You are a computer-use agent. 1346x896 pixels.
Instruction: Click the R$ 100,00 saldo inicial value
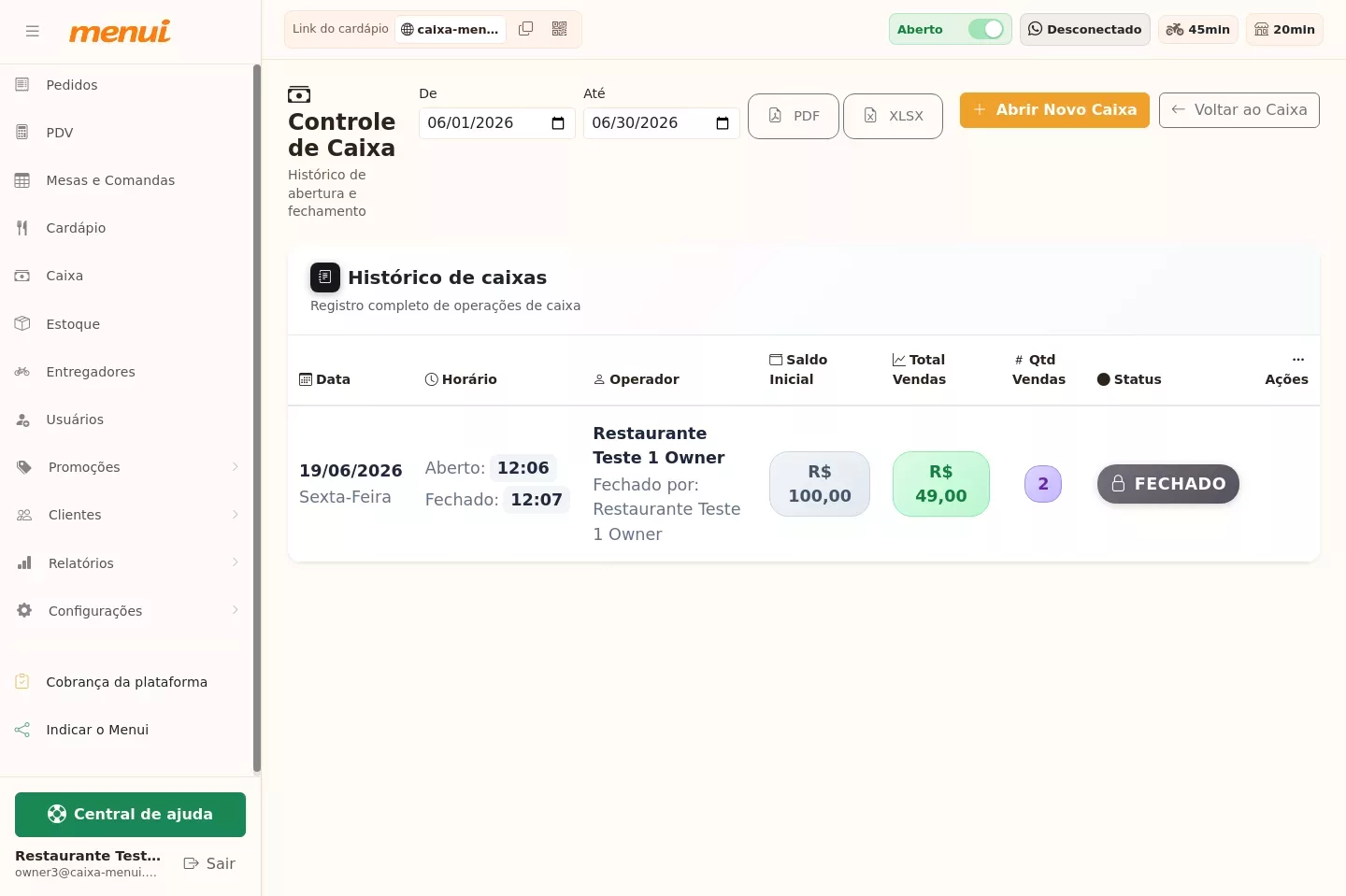(x=820, y=484)
